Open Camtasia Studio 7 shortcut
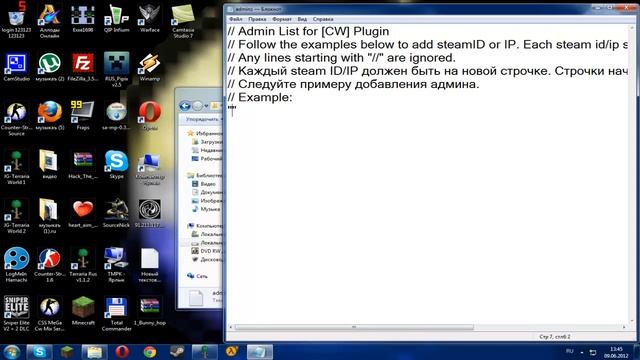 [x=183, y=20]
